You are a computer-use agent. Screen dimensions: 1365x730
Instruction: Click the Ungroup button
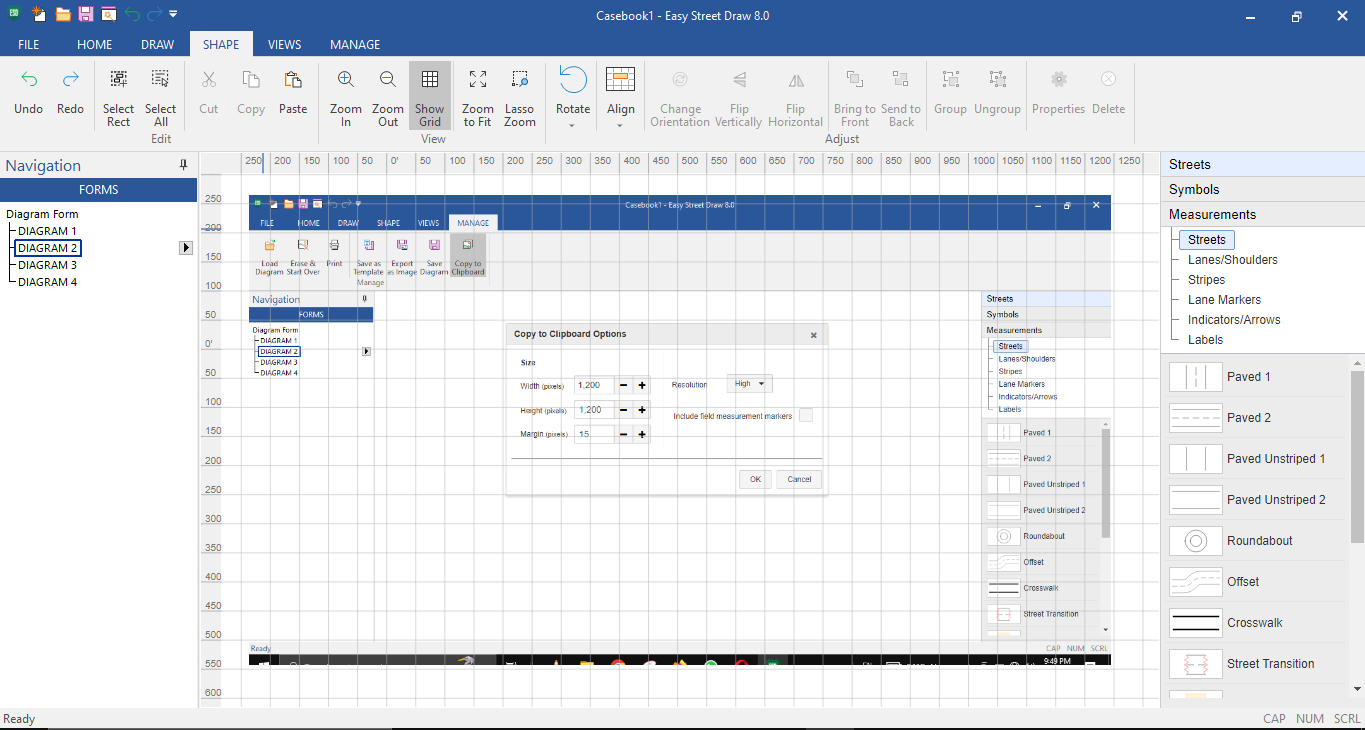point(997,92)
